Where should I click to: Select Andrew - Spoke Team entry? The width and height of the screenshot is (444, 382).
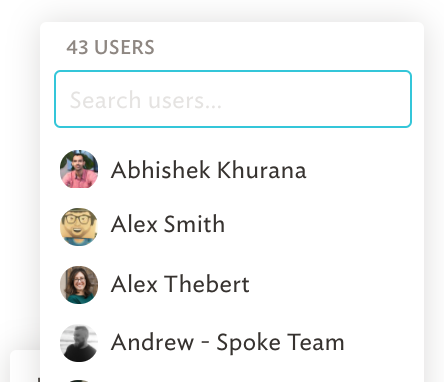pos(227,342)
